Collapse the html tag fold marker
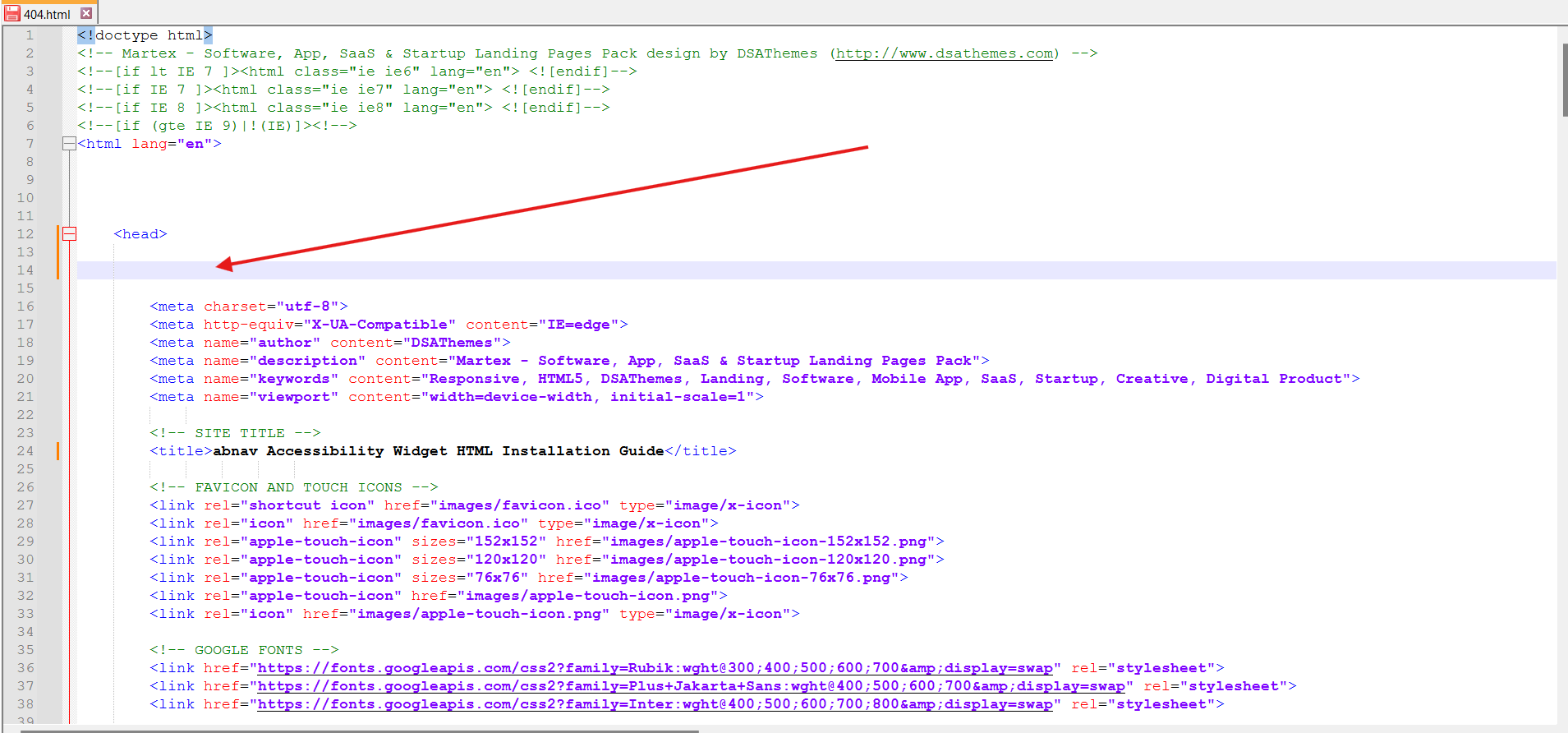This screenshot has height=733, width=1568. tap(69, 144)
